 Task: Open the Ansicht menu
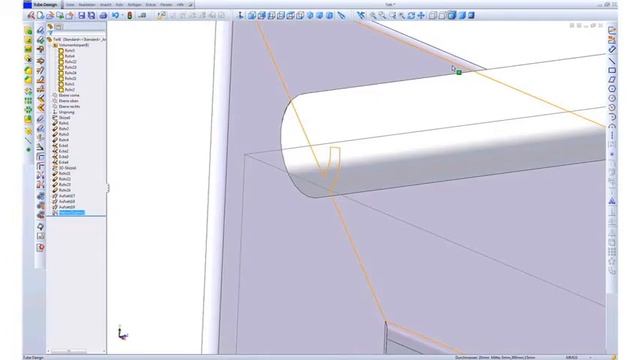105,5
